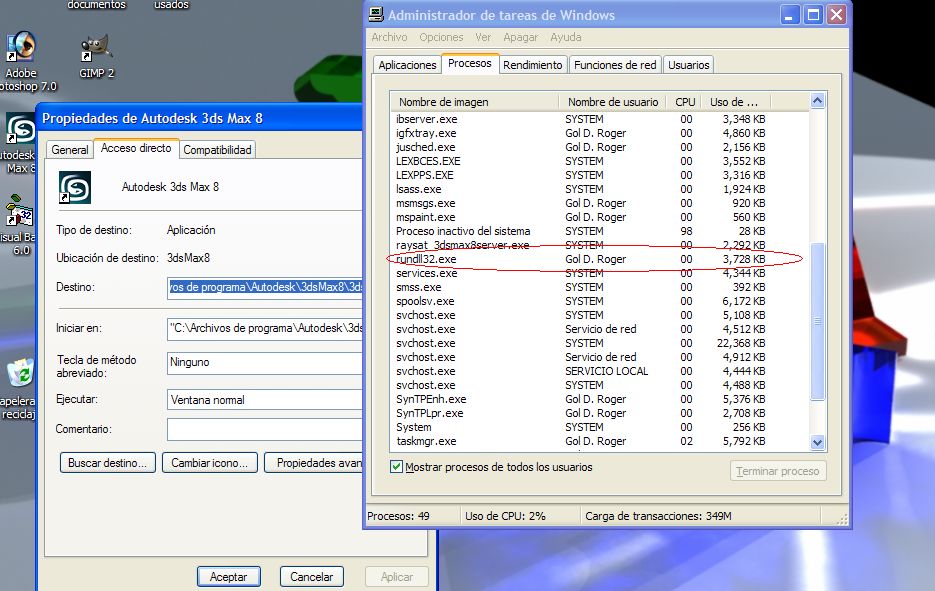Open the Opciones menu

point(441,37)
